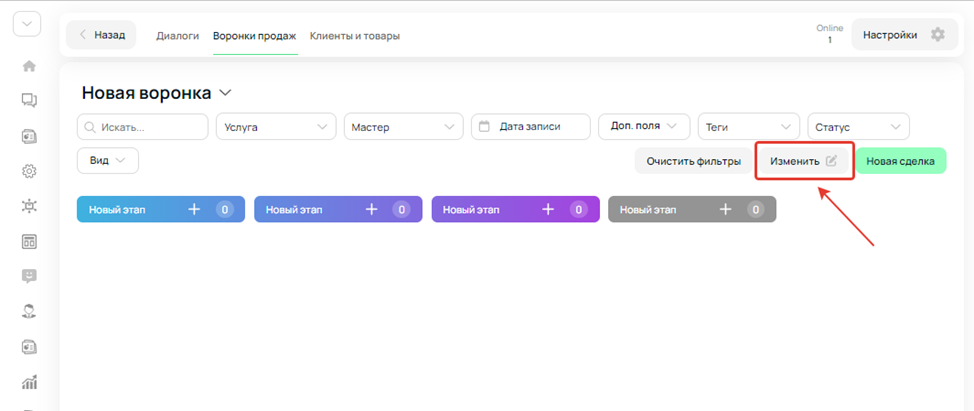Open the Статус filter dropdown
The width and height of the screenshot is (974, 411).
coord(858,127)
